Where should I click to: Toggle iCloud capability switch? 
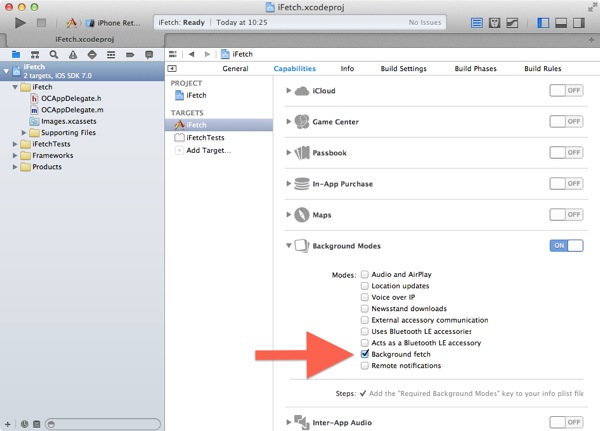click(566, 91)
